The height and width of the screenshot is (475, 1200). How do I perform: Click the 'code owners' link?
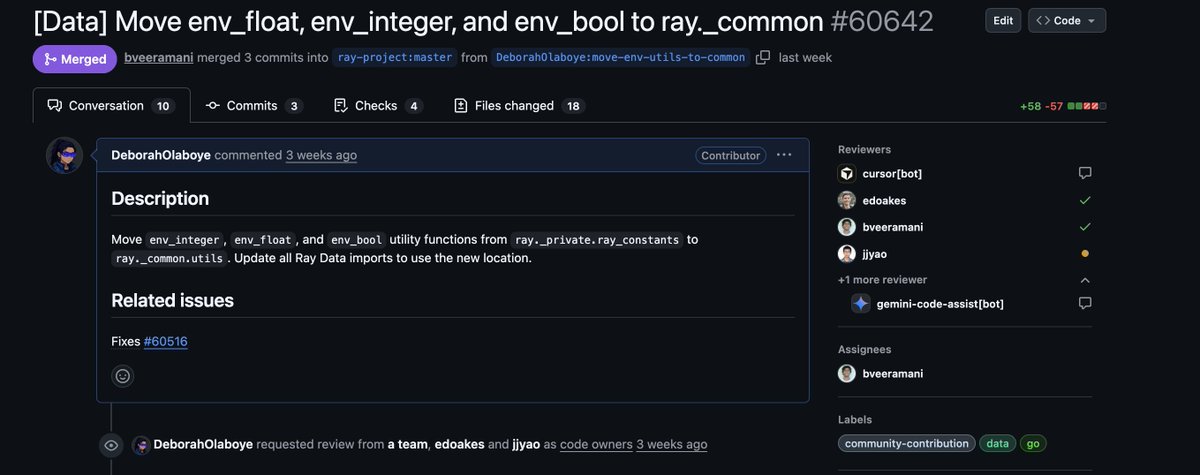click(x=595, y=444)
